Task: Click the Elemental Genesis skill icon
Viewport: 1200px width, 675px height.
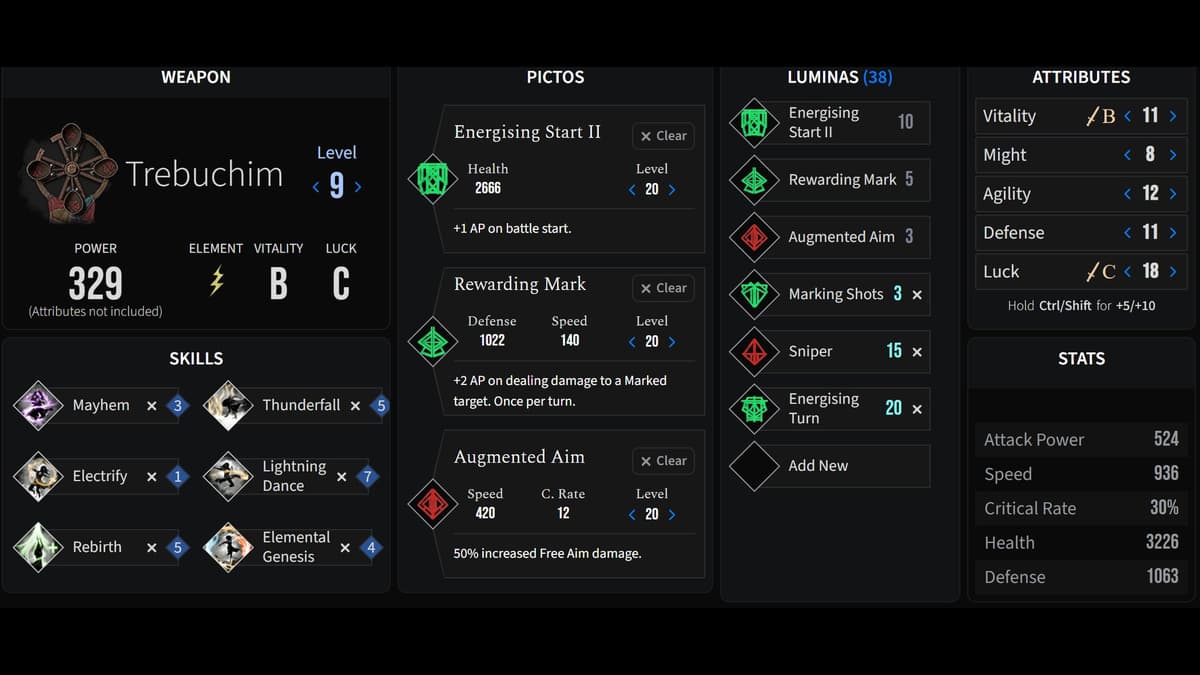Action: (227, 547)
